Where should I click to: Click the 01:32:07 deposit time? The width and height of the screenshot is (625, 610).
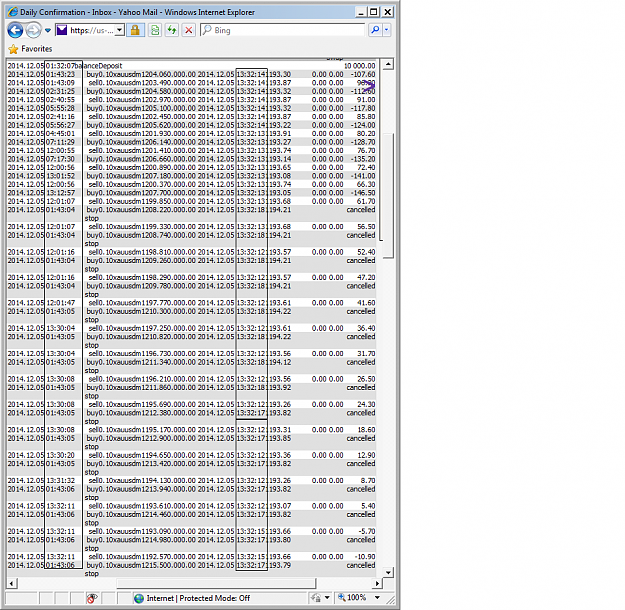[60, 66]
